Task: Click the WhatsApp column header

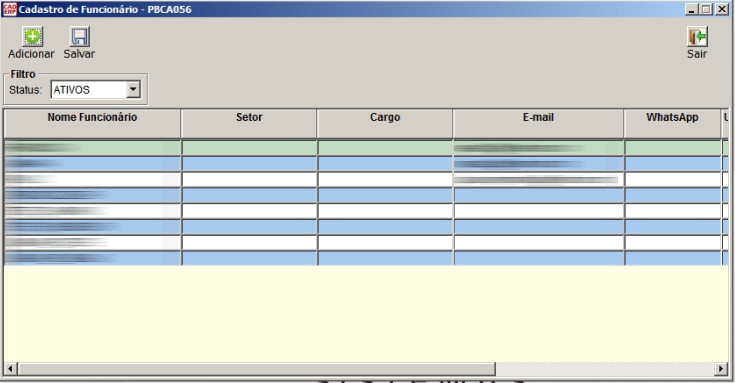Action: [672, 123]
